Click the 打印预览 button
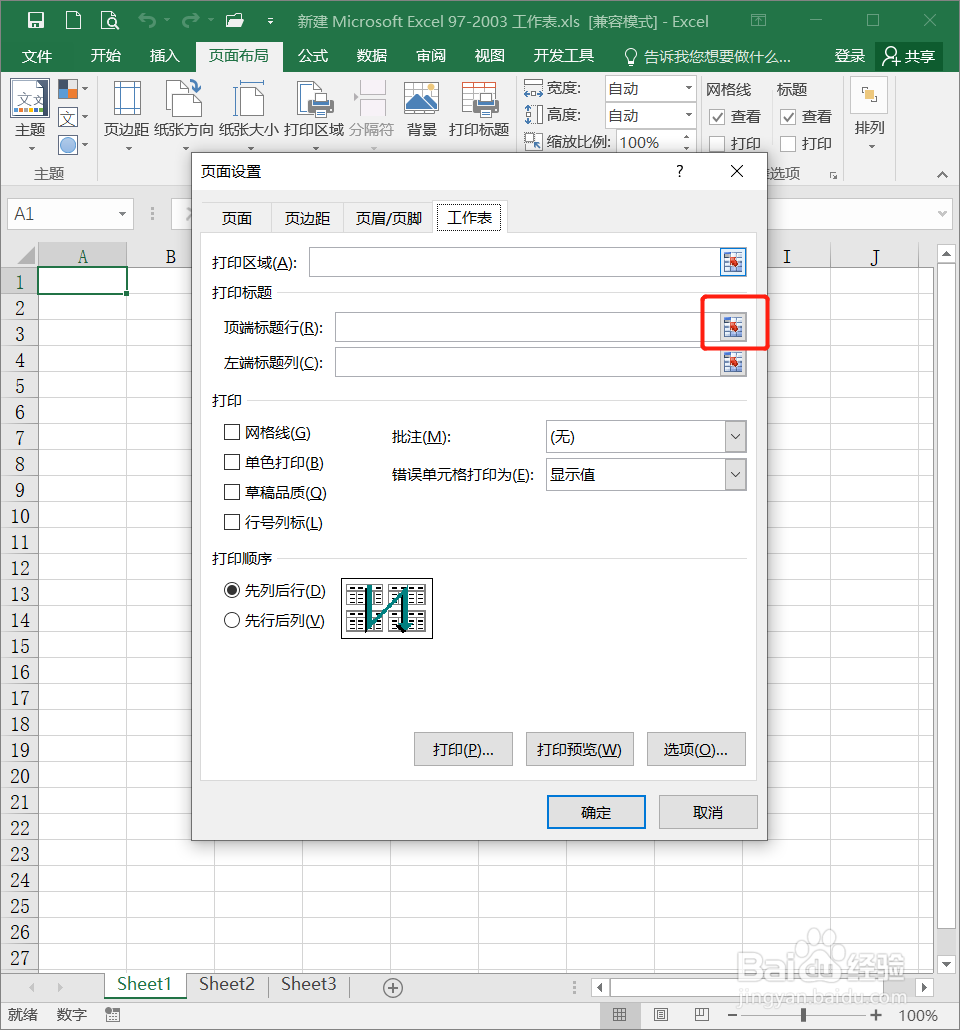The width and height of the screenshot is (960, 1030). pos(579,748)
